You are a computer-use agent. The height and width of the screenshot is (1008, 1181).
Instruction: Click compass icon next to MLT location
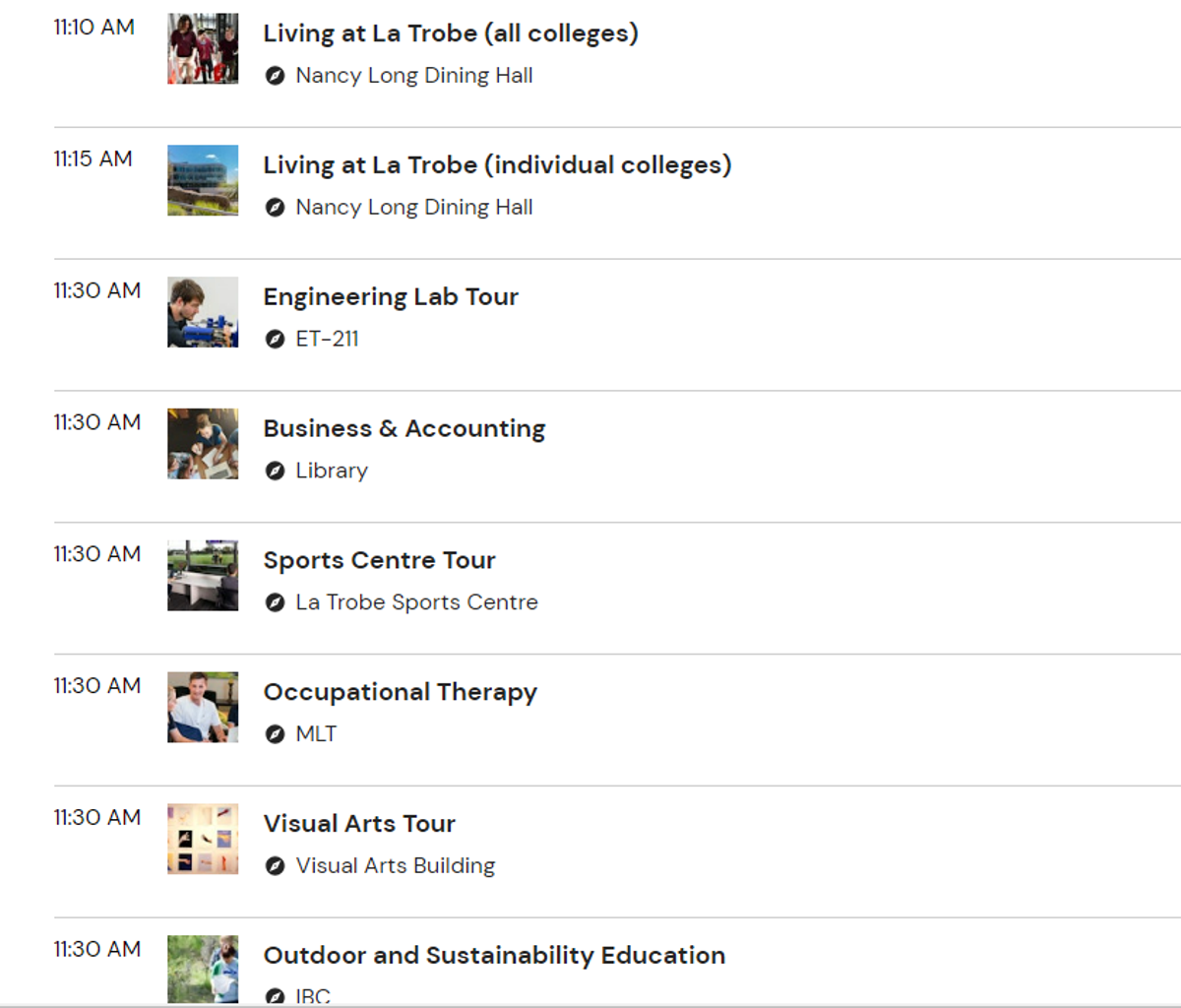276,734
